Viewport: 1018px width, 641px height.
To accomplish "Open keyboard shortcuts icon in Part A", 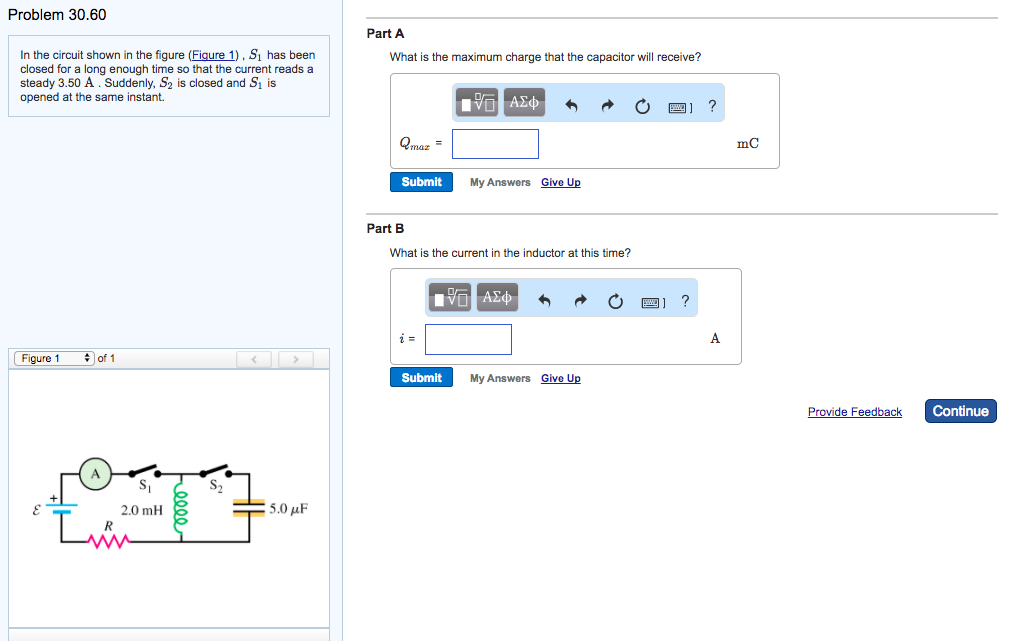I will coord(680,108).
